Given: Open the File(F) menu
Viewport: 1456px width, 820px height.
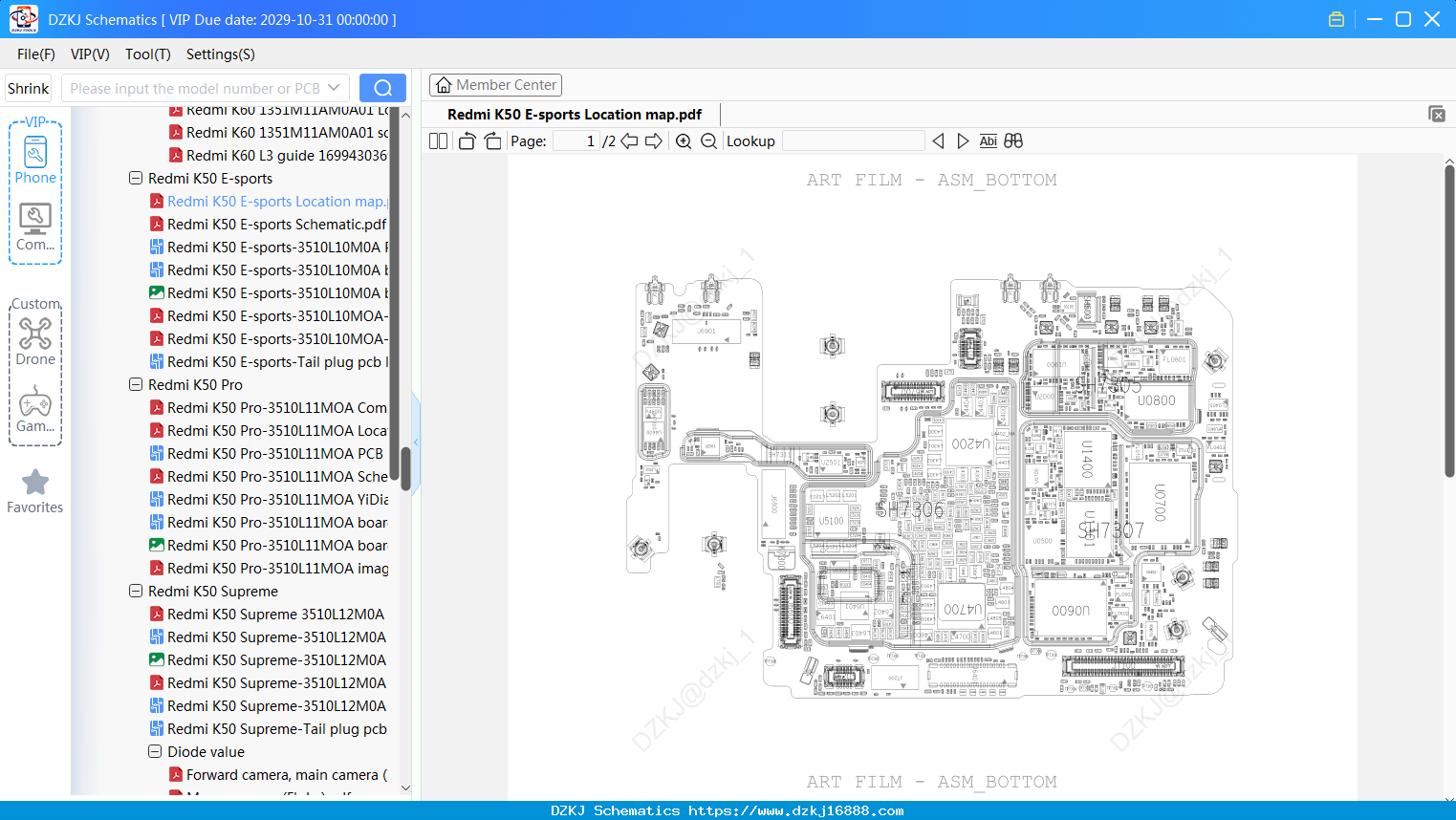Looking at the screenshot, I should pos(36,54).
